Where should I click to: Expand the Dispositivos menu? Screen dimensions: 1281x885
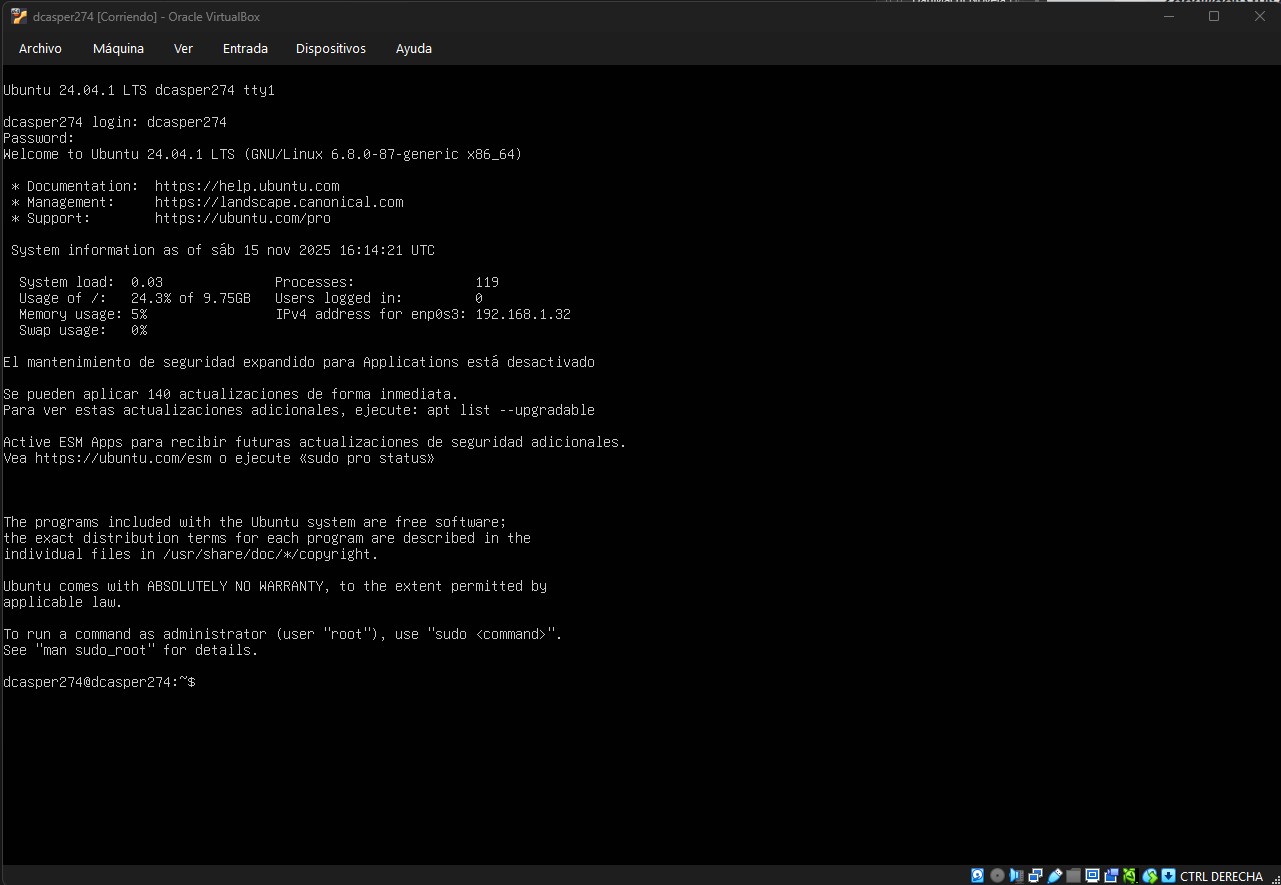pos(331,48)
